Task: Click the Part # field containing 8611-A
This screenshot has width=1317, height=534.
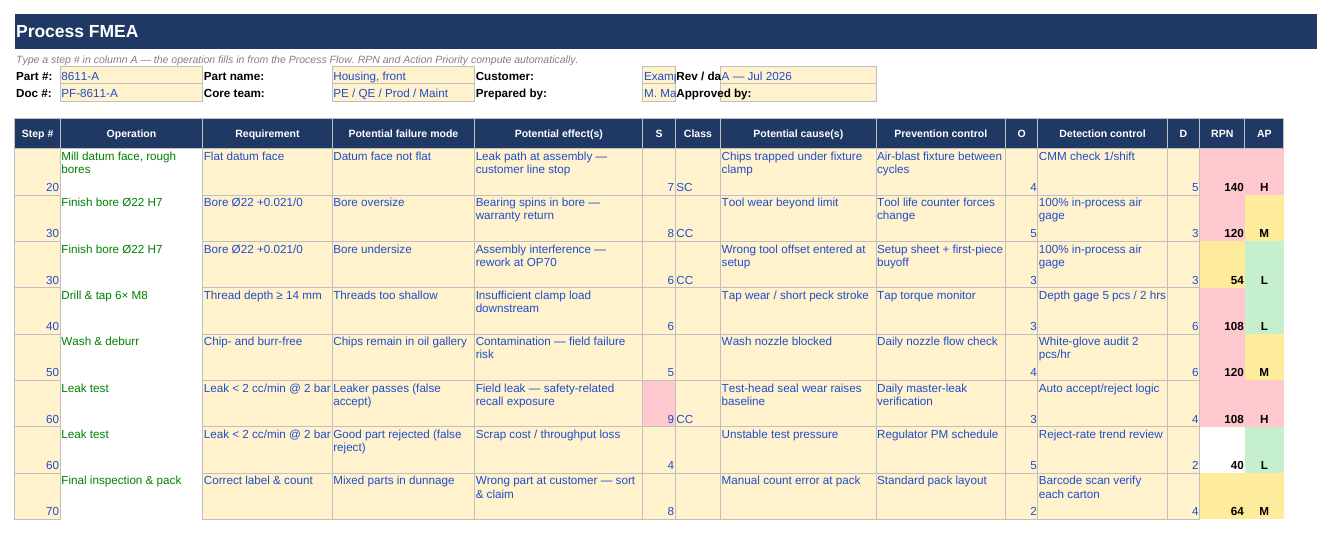Action: pos(131,76)
